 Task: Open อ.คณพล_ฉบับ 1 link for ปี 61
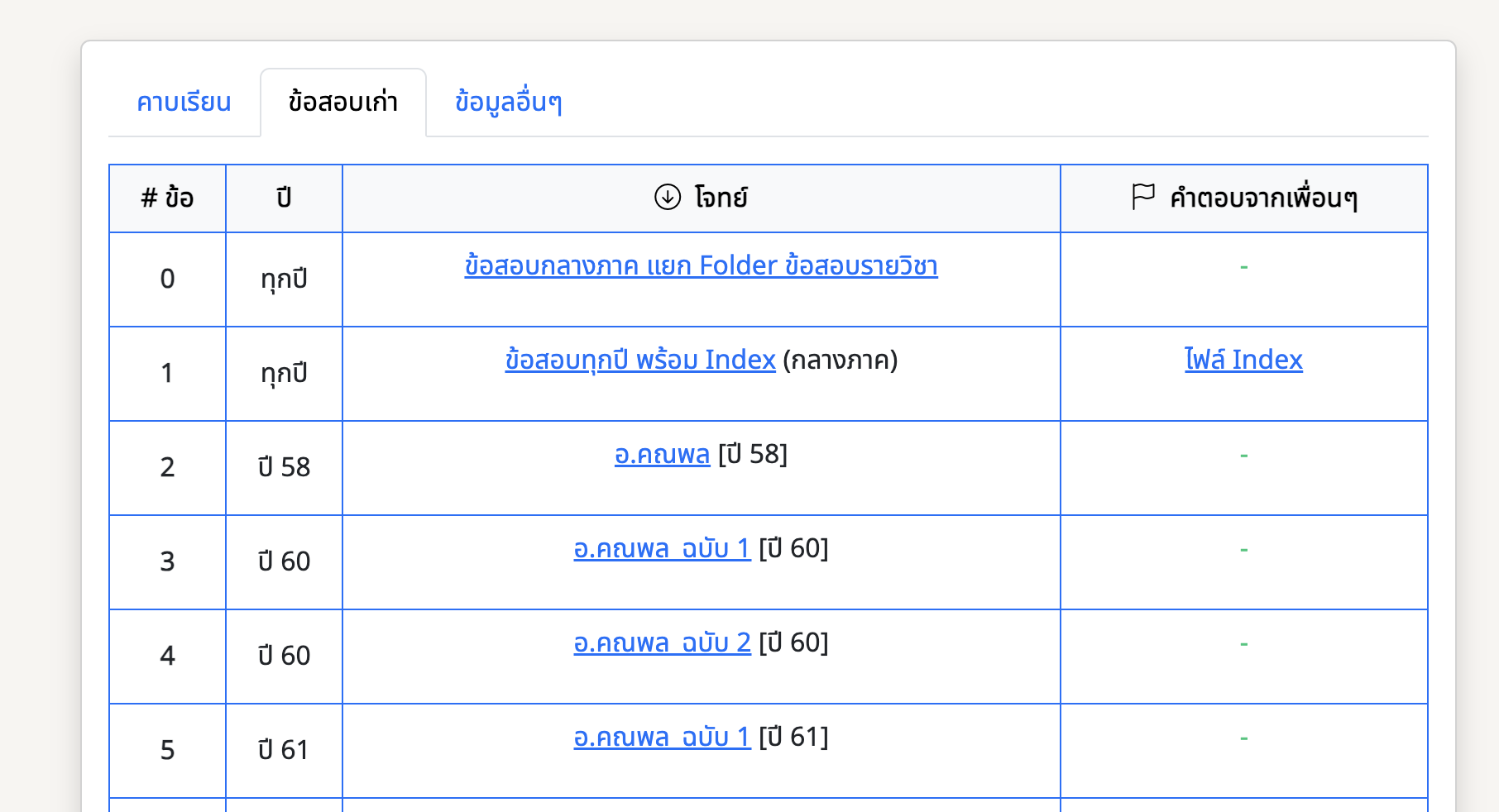[662, 738]
